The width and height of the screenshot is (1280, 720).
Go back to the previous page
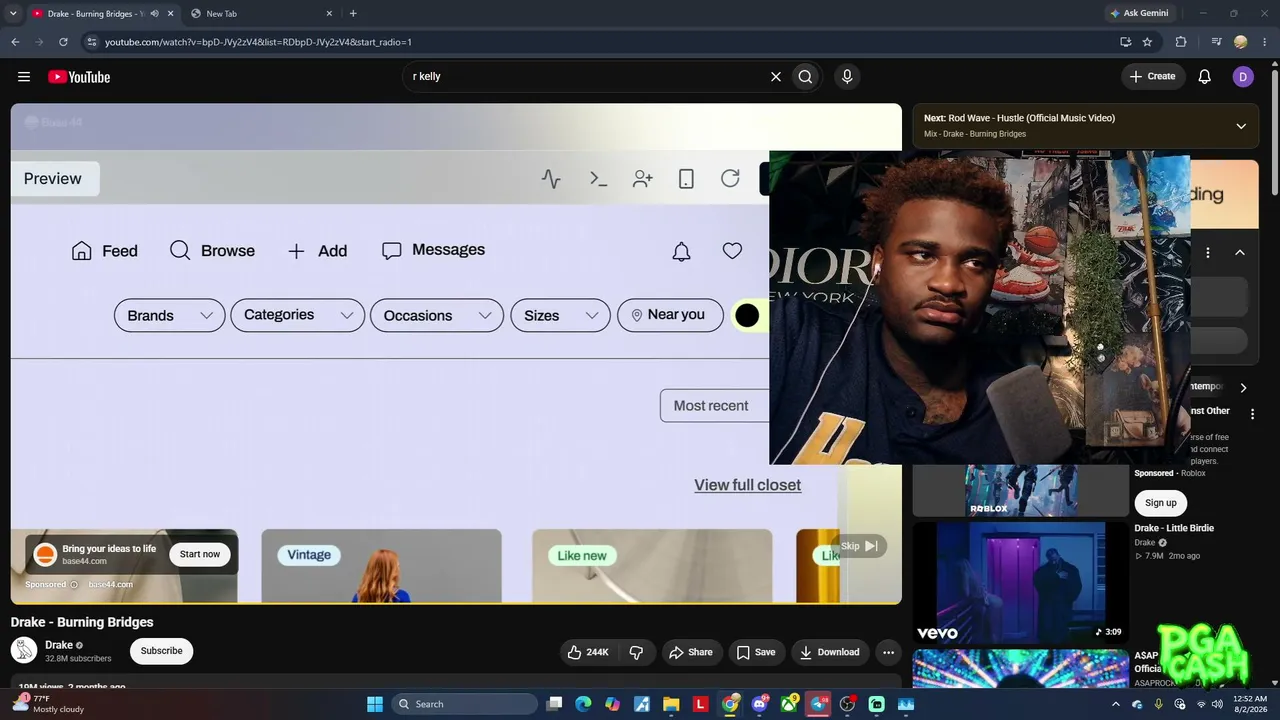[15, 42]
